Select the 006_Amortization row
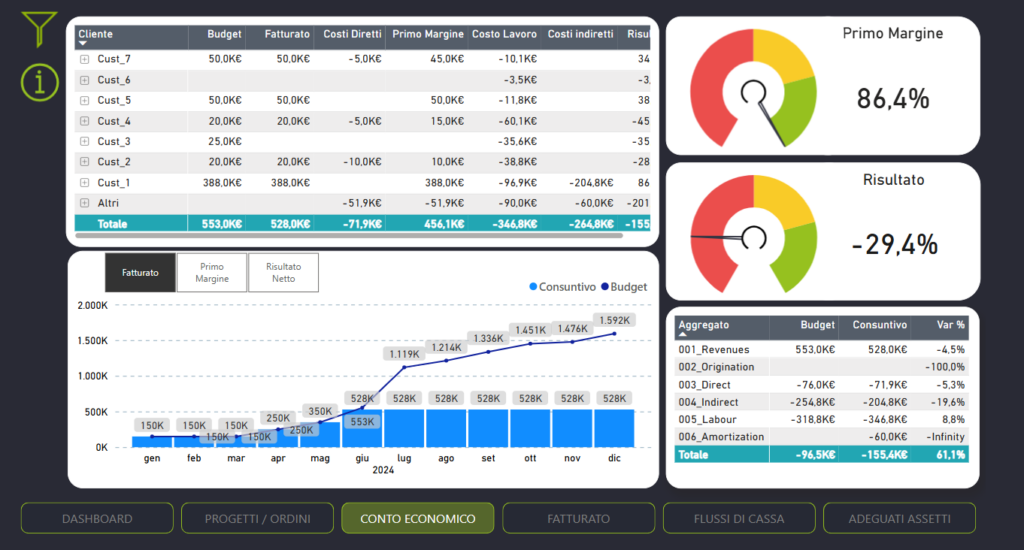Image resolution: width=1024 pixels, height=550 pixels. pyautogui.click(x=822, y=436)
